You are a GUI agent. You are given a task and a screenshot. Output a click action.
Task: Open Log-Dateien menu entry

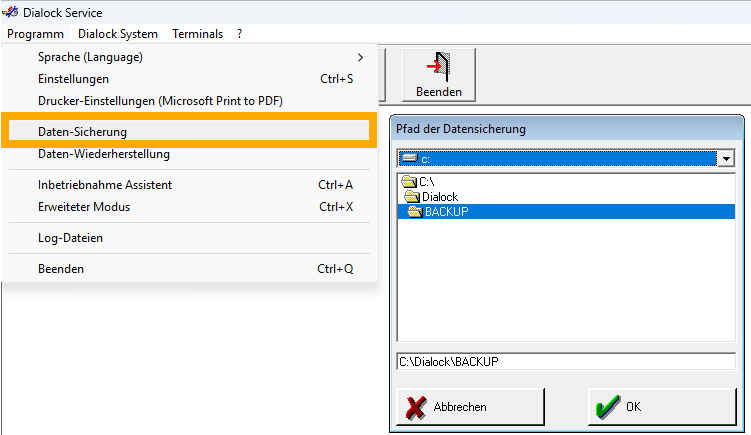(x=70, y=238)
